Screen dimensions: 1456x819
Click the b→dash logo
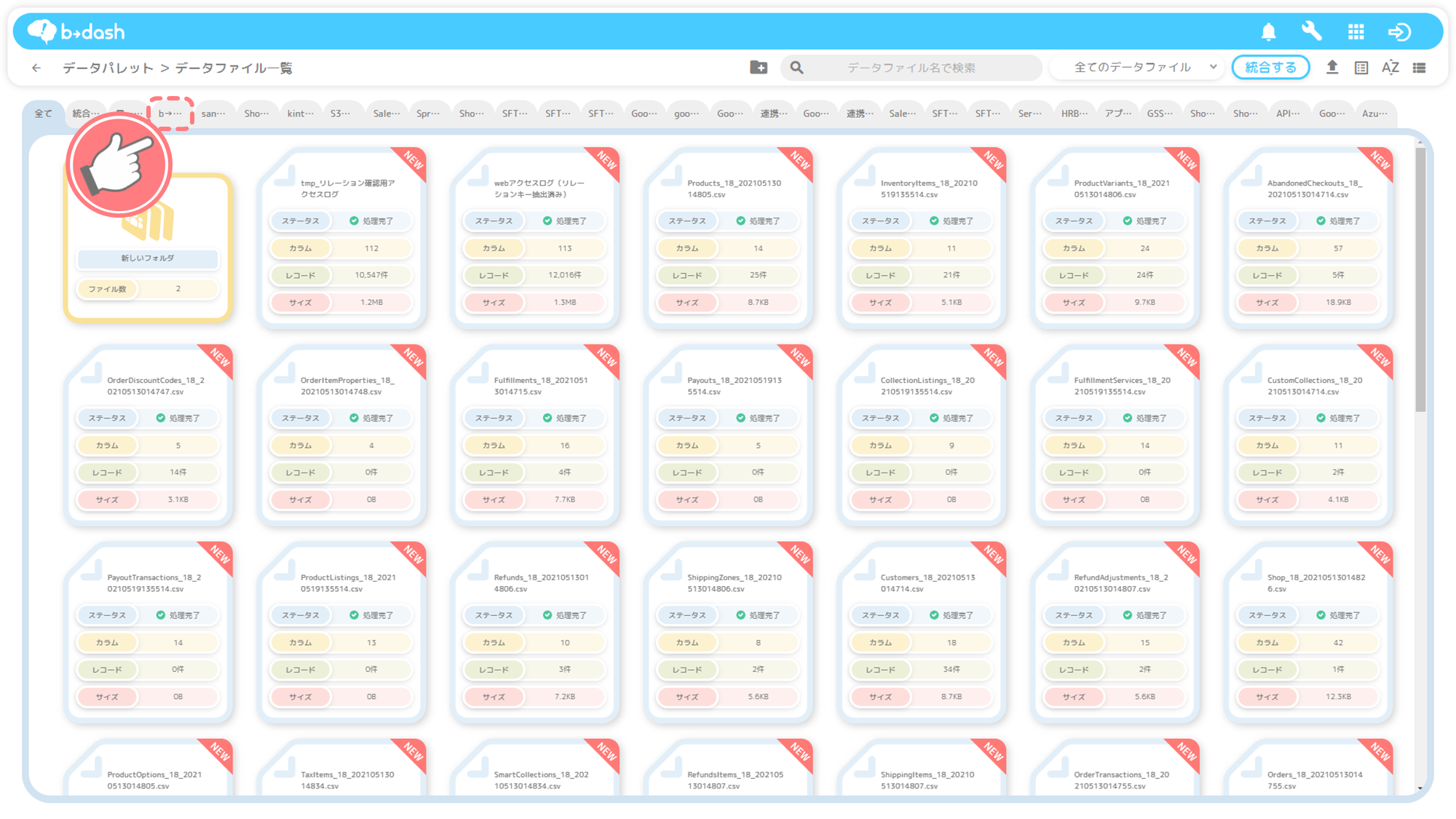pos(76,31)
